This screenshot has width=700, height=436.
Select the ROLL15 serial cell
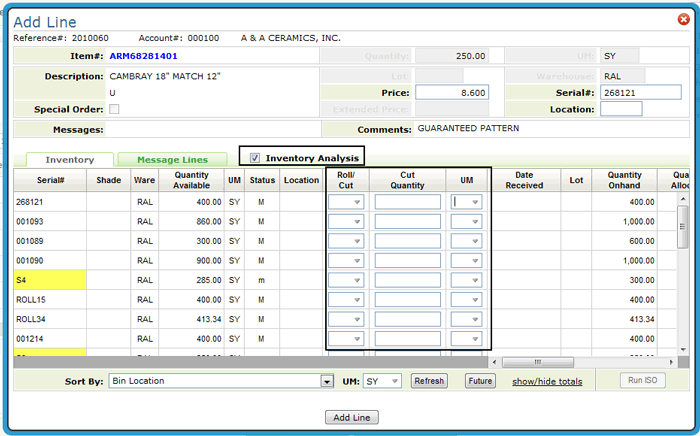50,299
